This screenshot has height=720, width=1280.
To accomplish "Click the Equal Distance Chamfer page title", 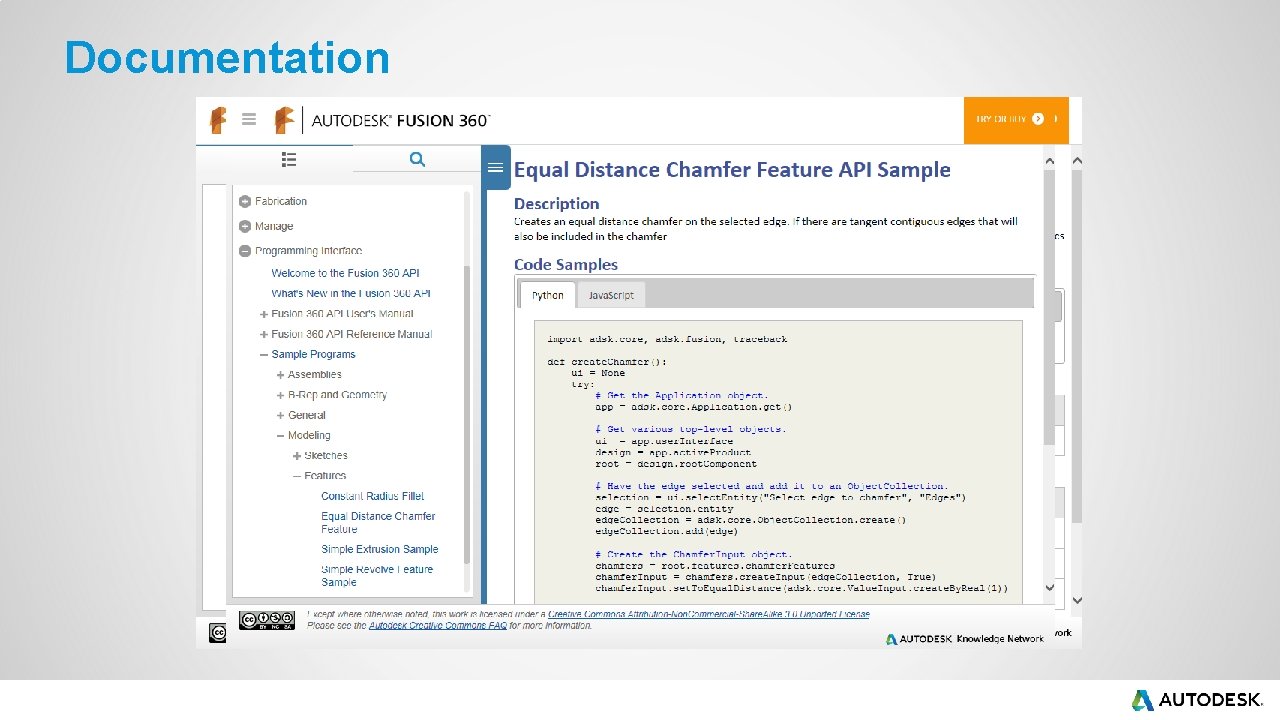I will click(x=732, y=170).
